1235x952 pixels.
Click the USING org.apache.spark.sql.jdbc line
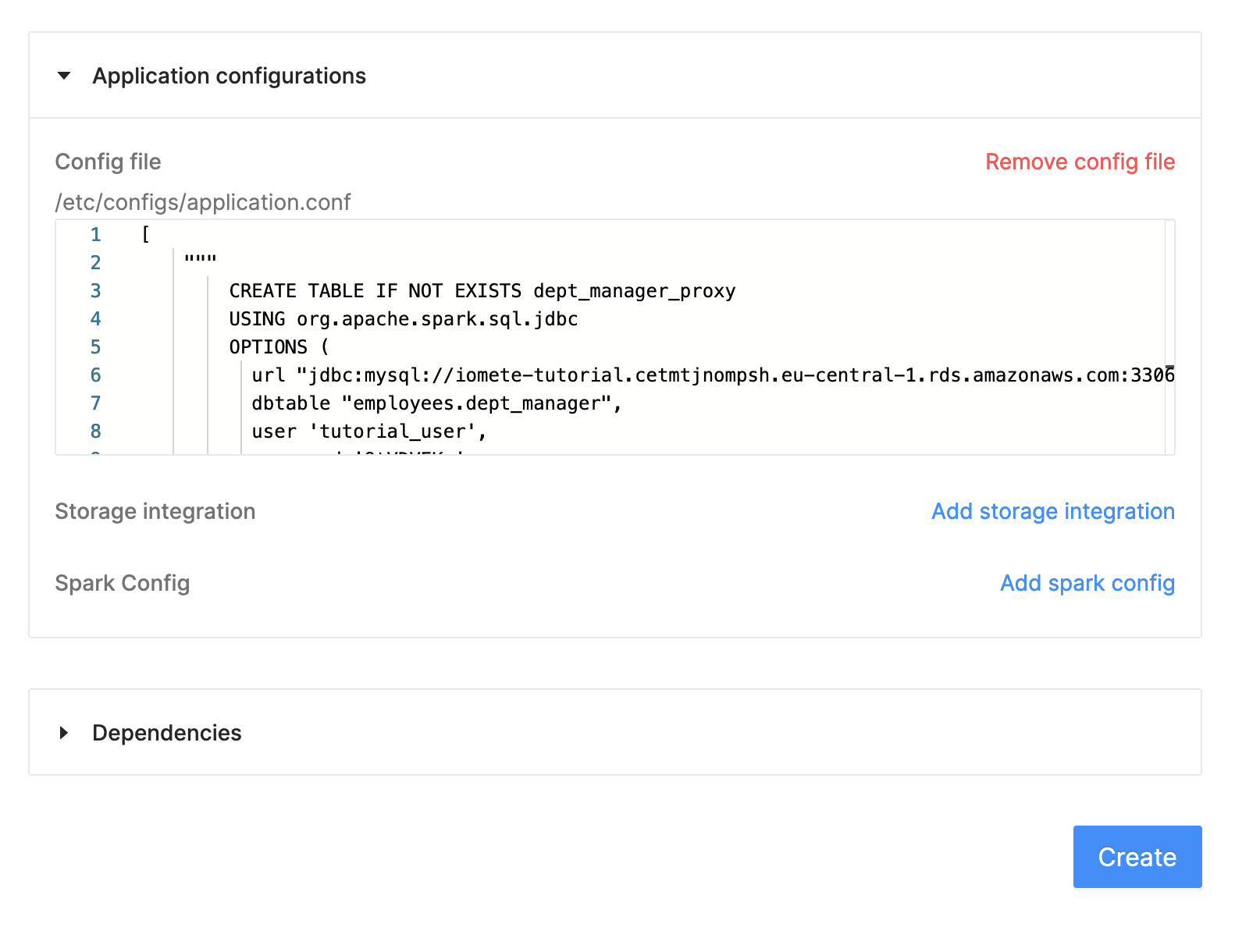click(x=404, y=319)
